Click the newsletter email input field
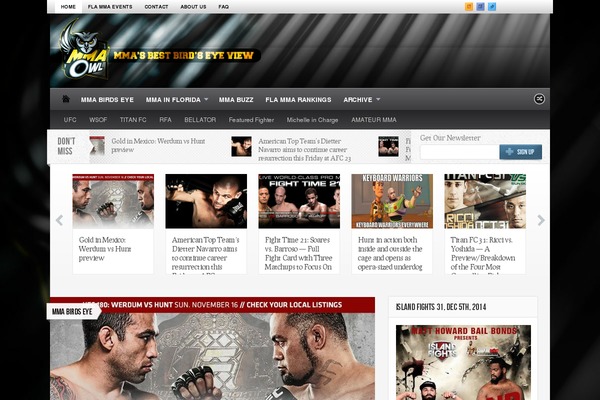The image size is (600, 400). coord(460,152)
